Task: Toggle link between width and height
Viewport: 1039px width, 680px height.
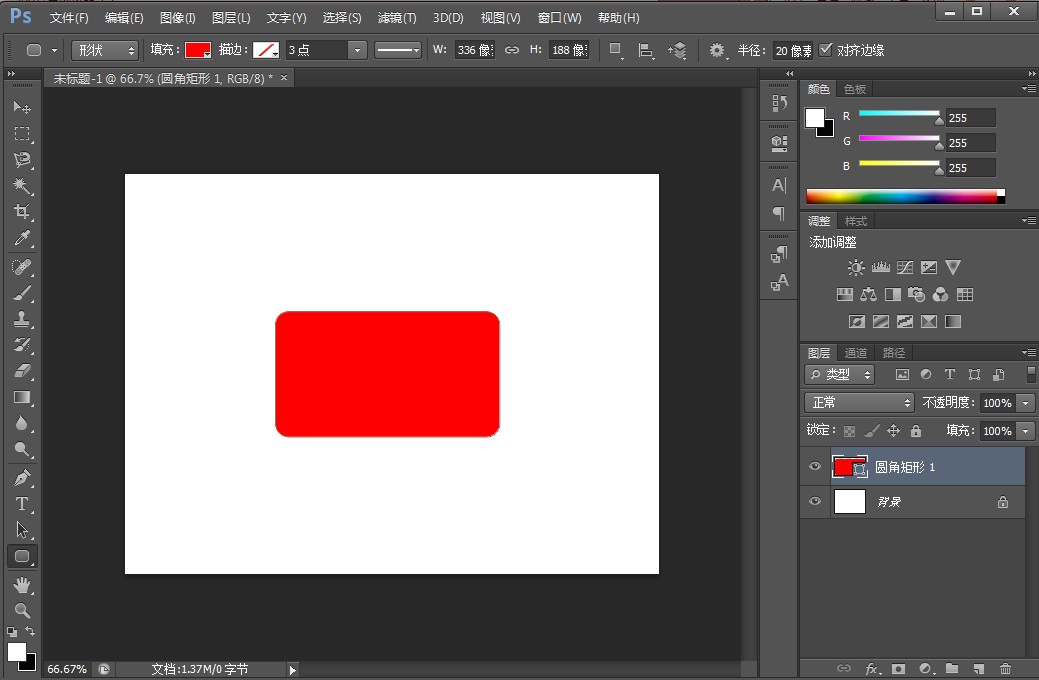Action: [512, 50]
